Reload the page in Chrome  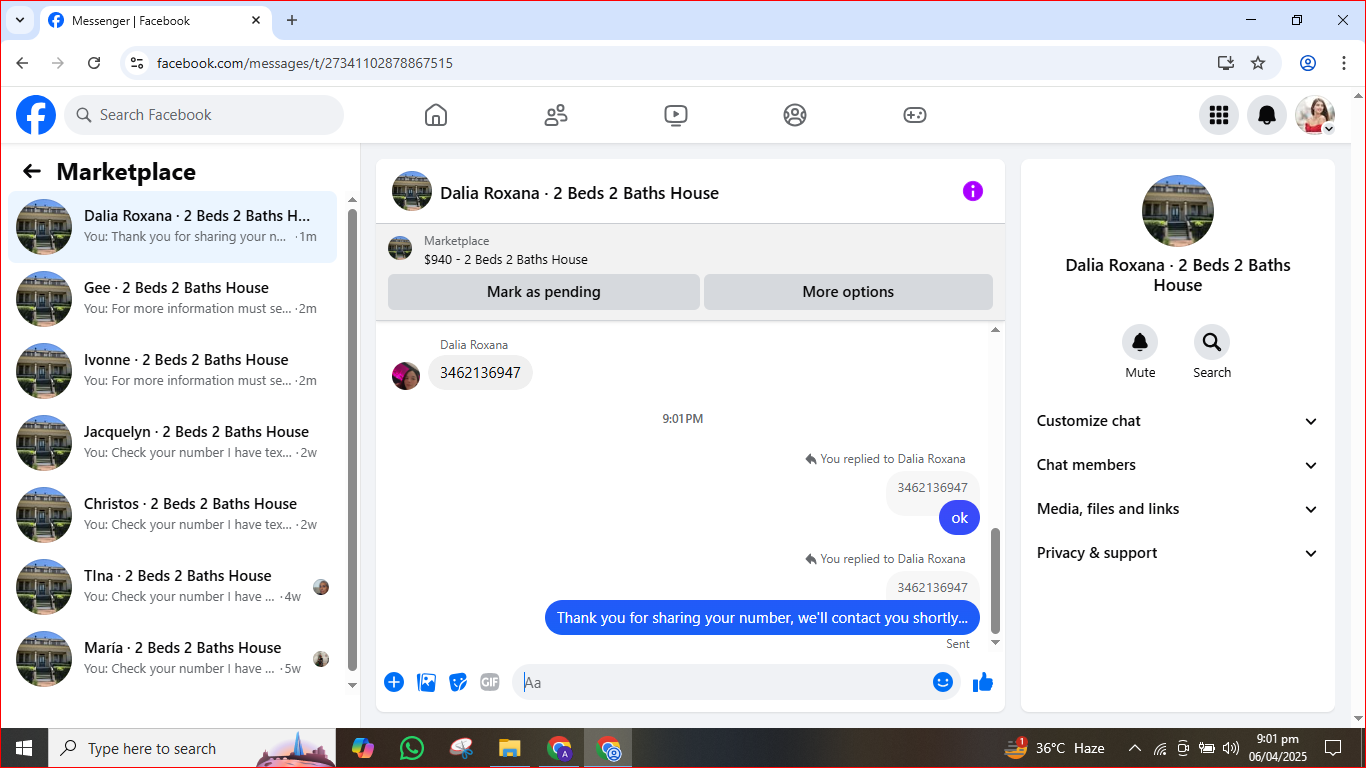tap(94, 63)
